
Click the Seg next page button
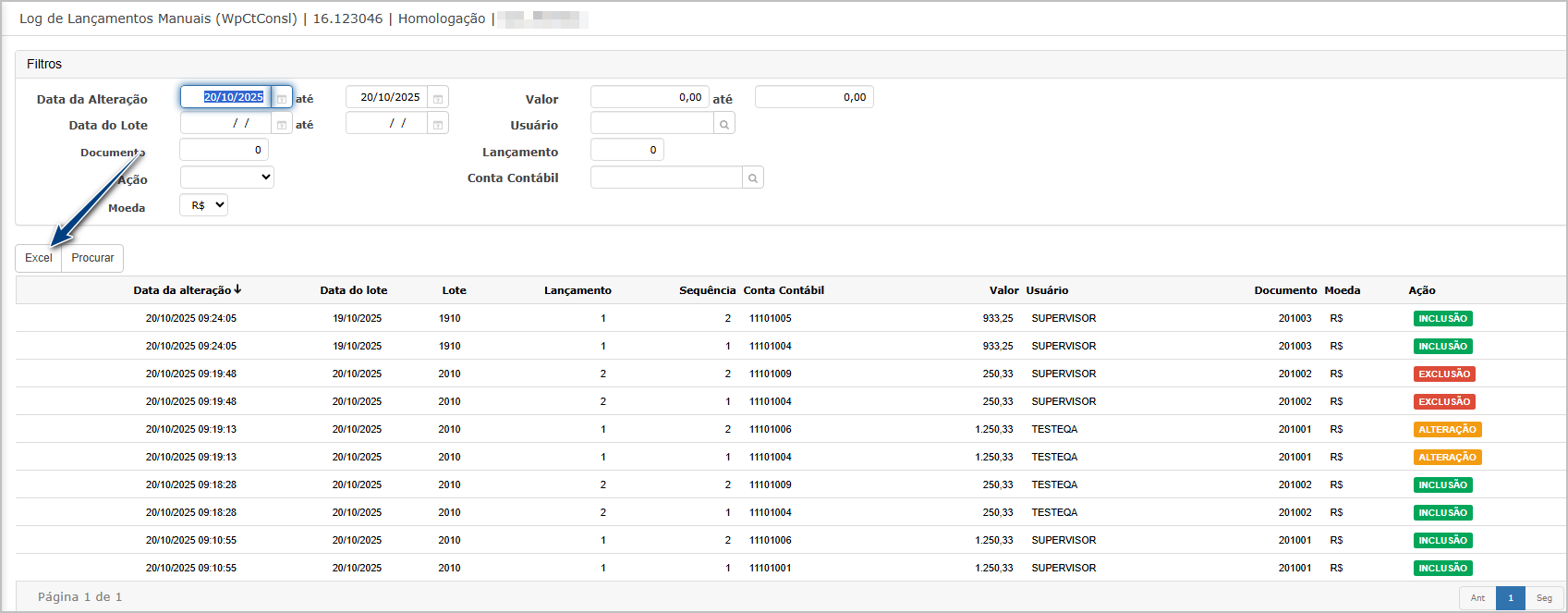pos(1544,598)
